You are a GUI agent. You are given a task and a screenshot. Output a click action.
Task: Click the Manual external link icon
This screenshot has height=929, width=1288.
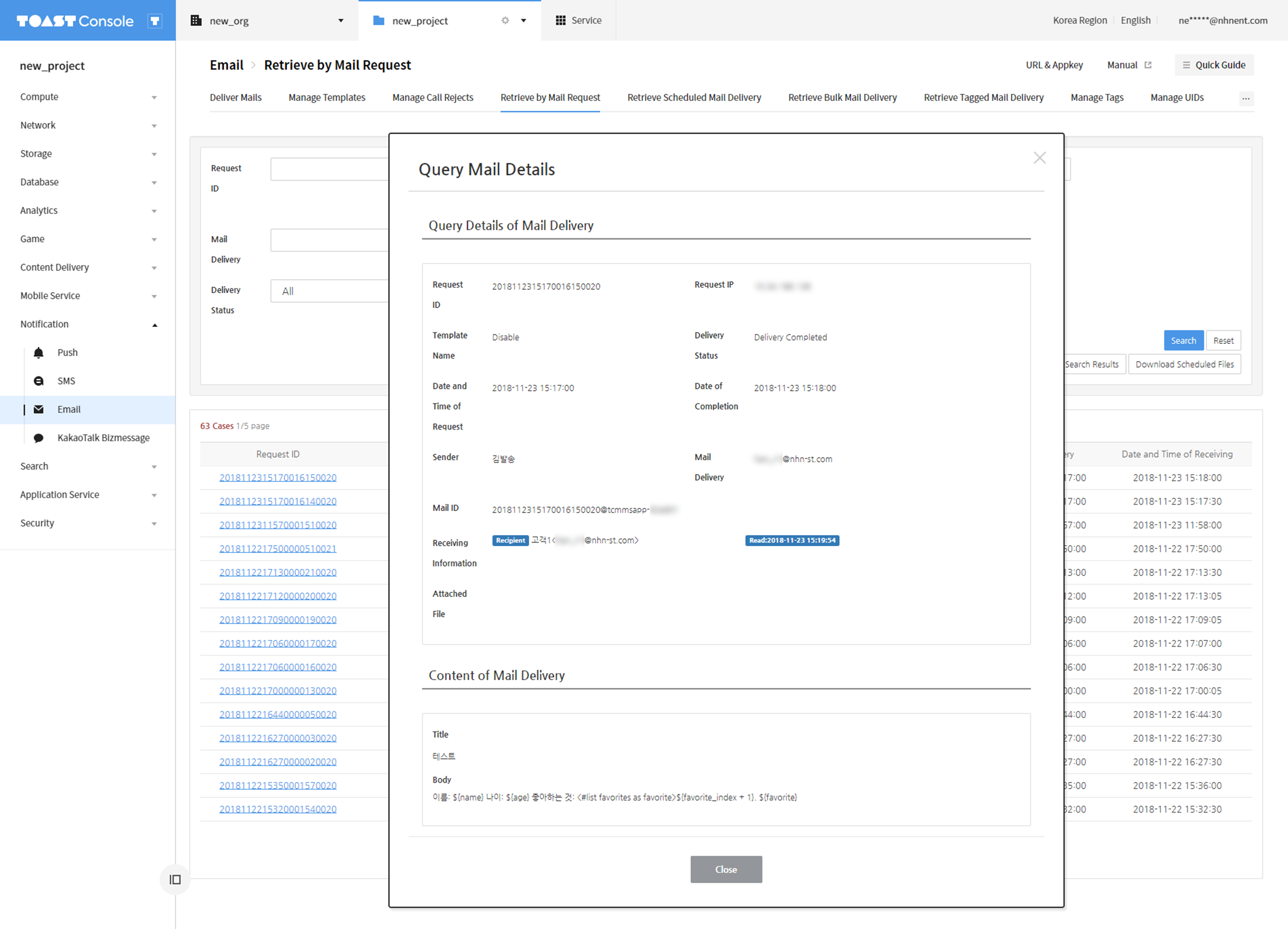tap(1148, 65)
